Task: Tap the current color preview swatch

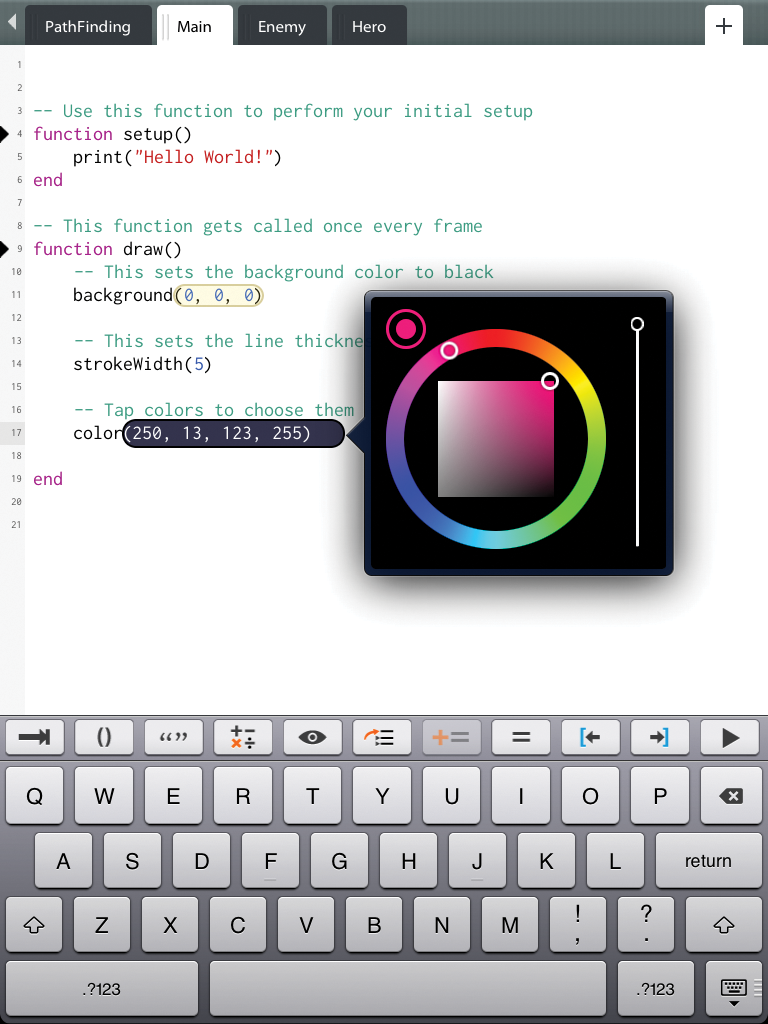Action: click(x=406, y=328)
